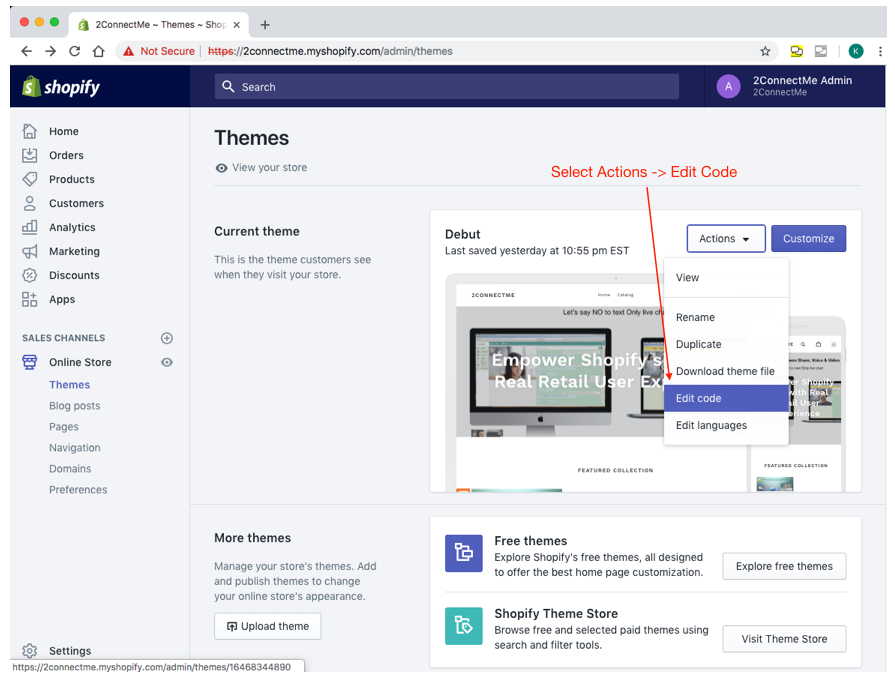Click the Shopify Theme Store icon
This screenshot has height=680, width=895.
[463, 626]
